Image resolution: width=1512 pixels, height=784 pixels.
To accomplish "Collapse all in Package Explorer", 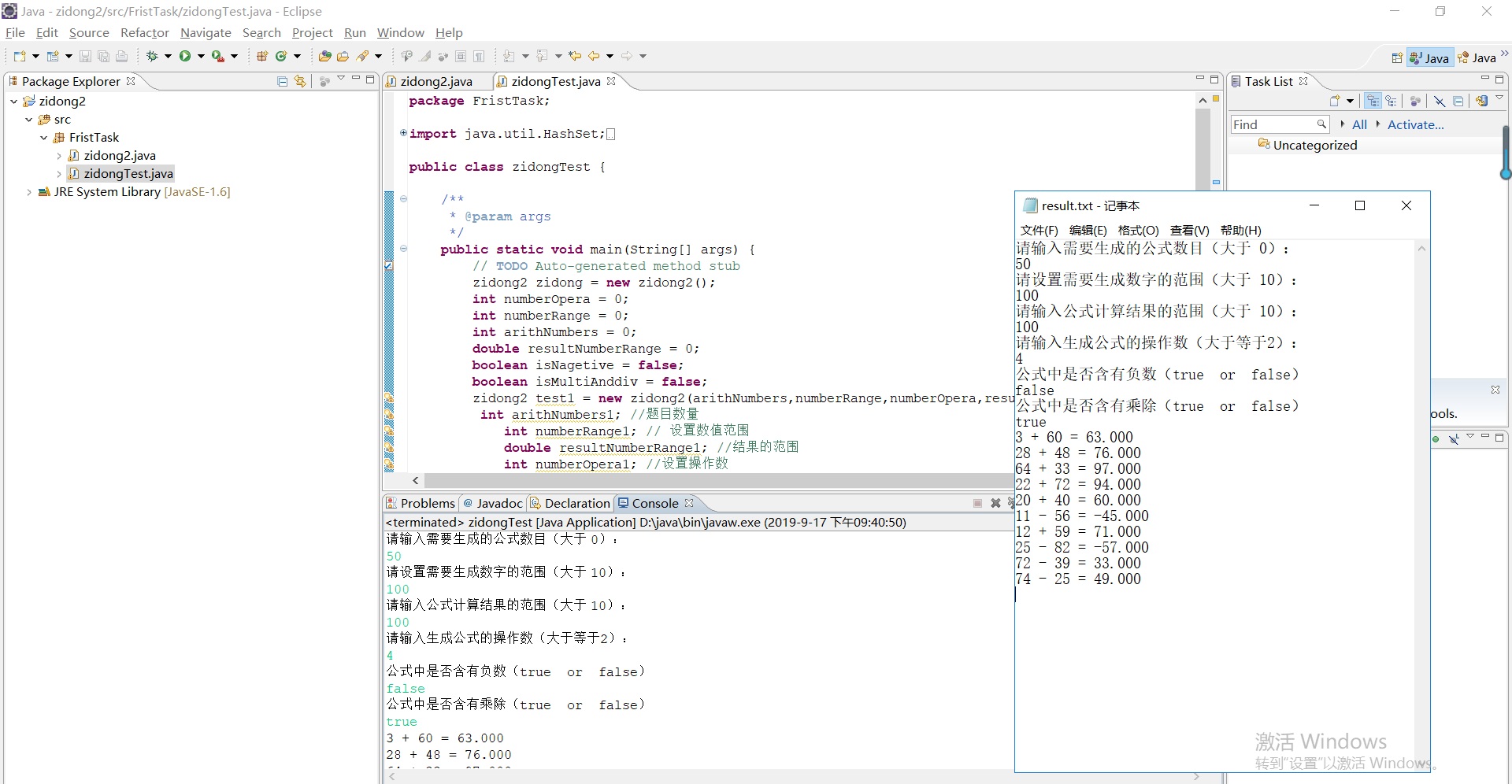I will pyautogui.click(x=283, y=81).
